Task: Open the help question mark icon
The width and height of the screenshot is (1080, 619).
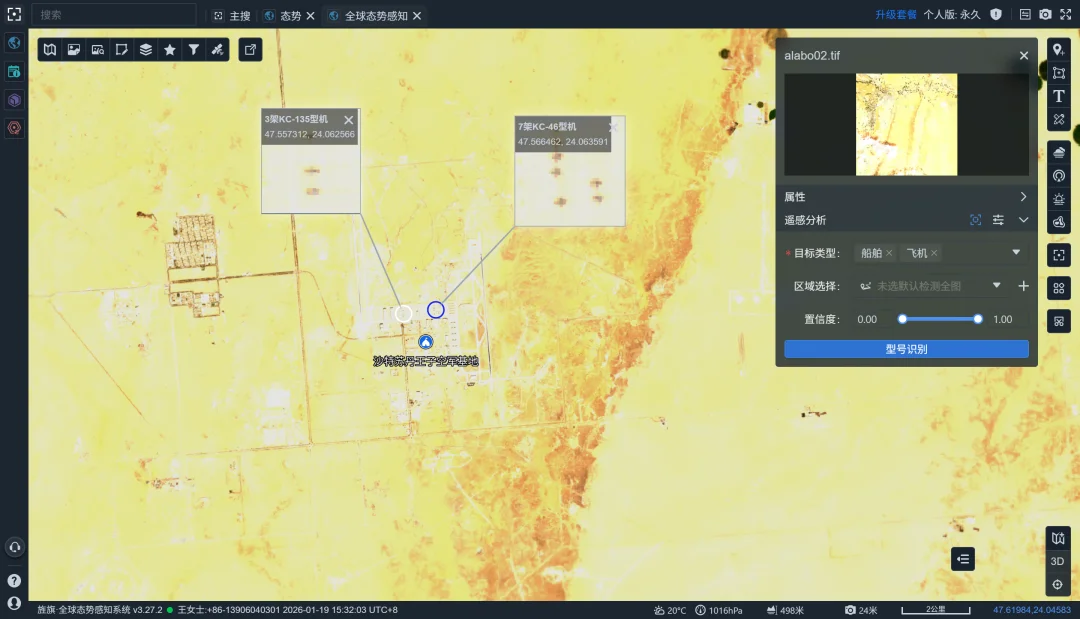Action: (14, 580)
